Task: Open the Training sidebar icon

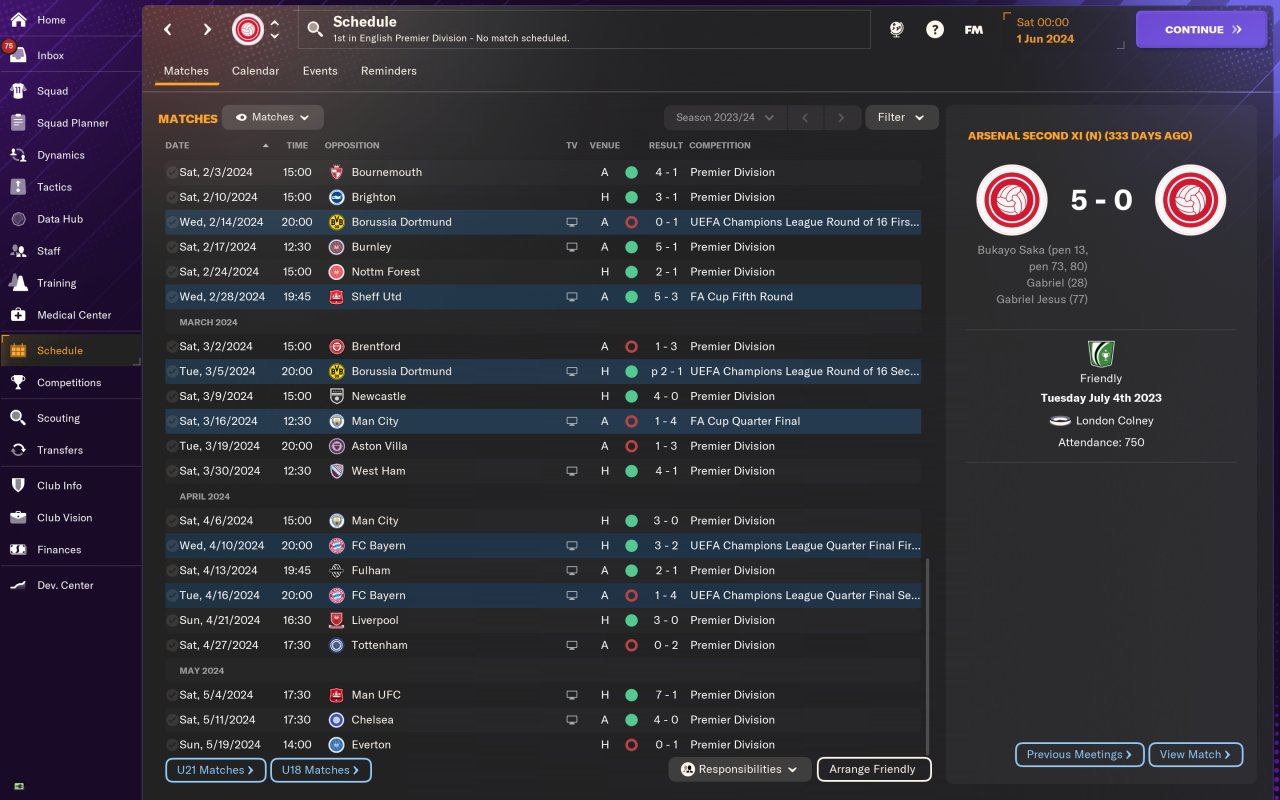Action: click(x=18, y=283)
